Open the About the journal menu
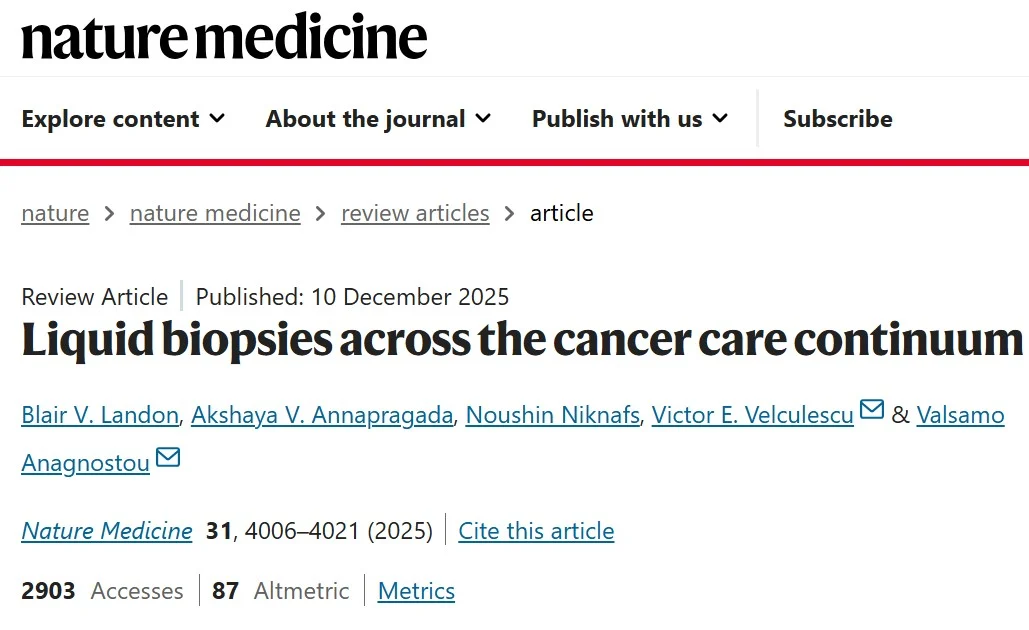Viewport: 1029px width, 630px height. pos(378,119)
